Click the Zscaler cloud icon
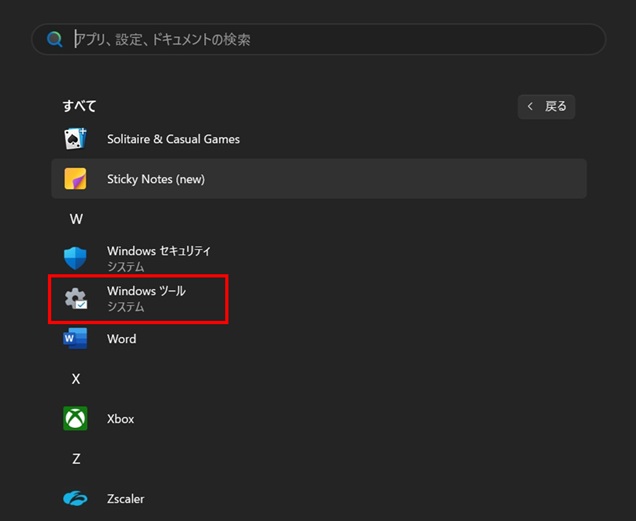 pyautogui.click(x=75, y=498)
